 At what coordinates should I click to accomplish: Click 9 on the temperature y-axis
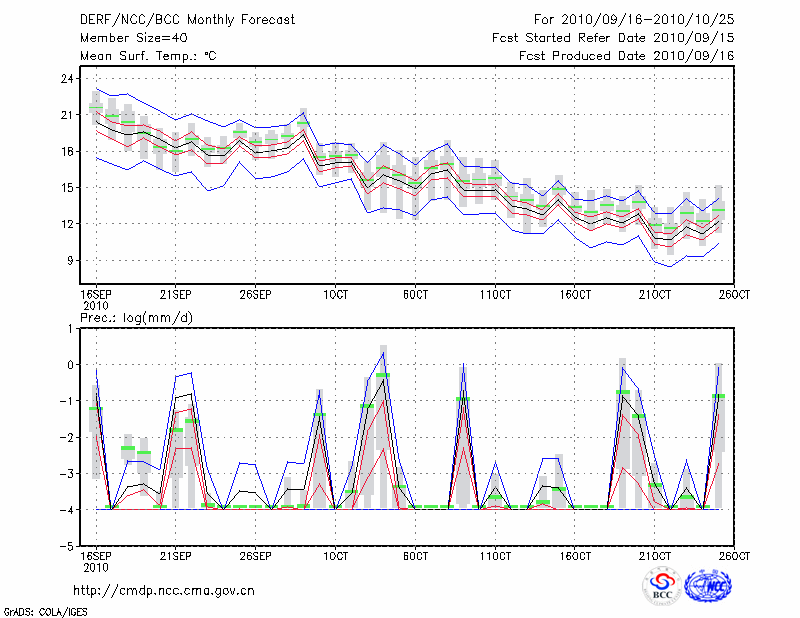71,260
